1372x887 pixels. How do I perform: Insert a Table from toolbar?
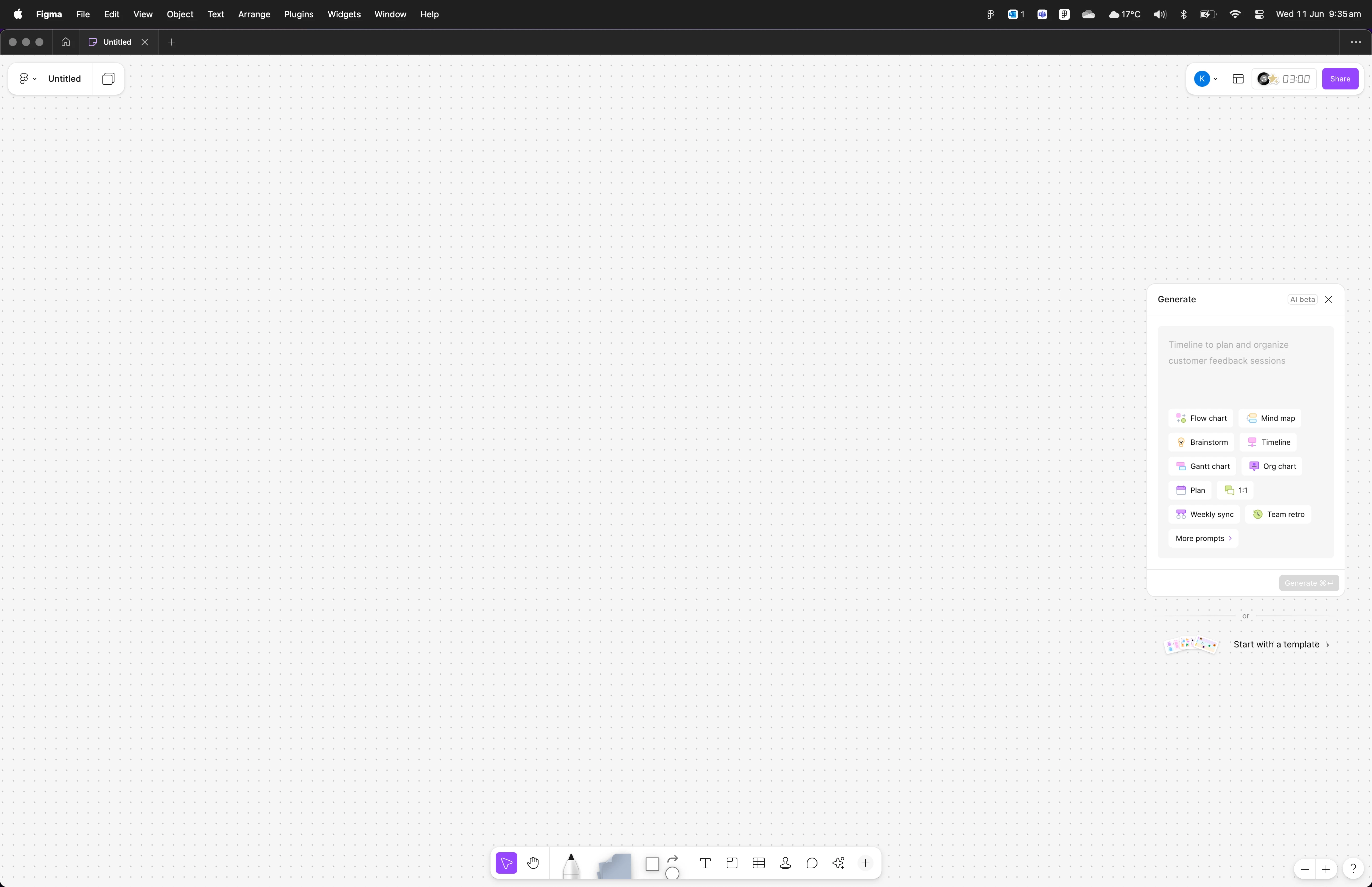point(759,863)
